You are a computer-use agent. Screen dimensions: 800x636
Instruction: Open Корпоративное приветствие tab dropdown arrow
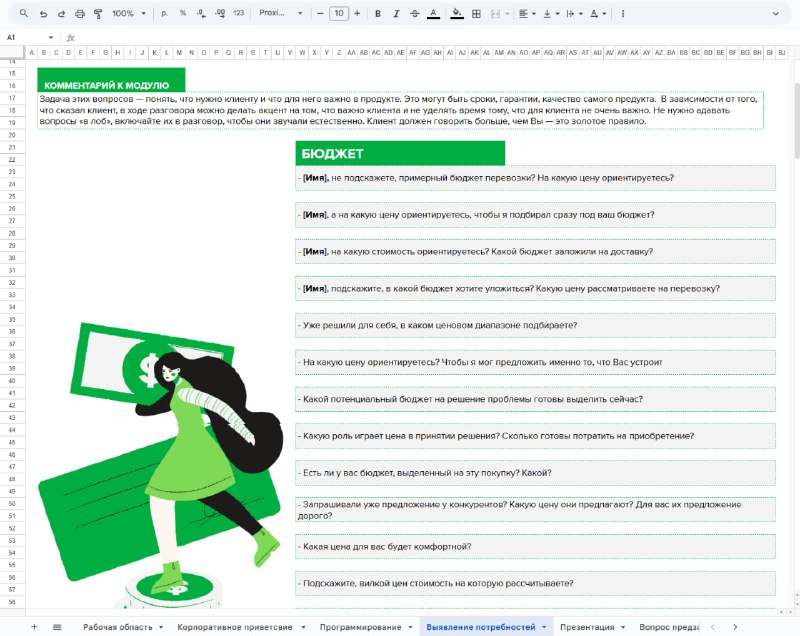tap(303, 627)
